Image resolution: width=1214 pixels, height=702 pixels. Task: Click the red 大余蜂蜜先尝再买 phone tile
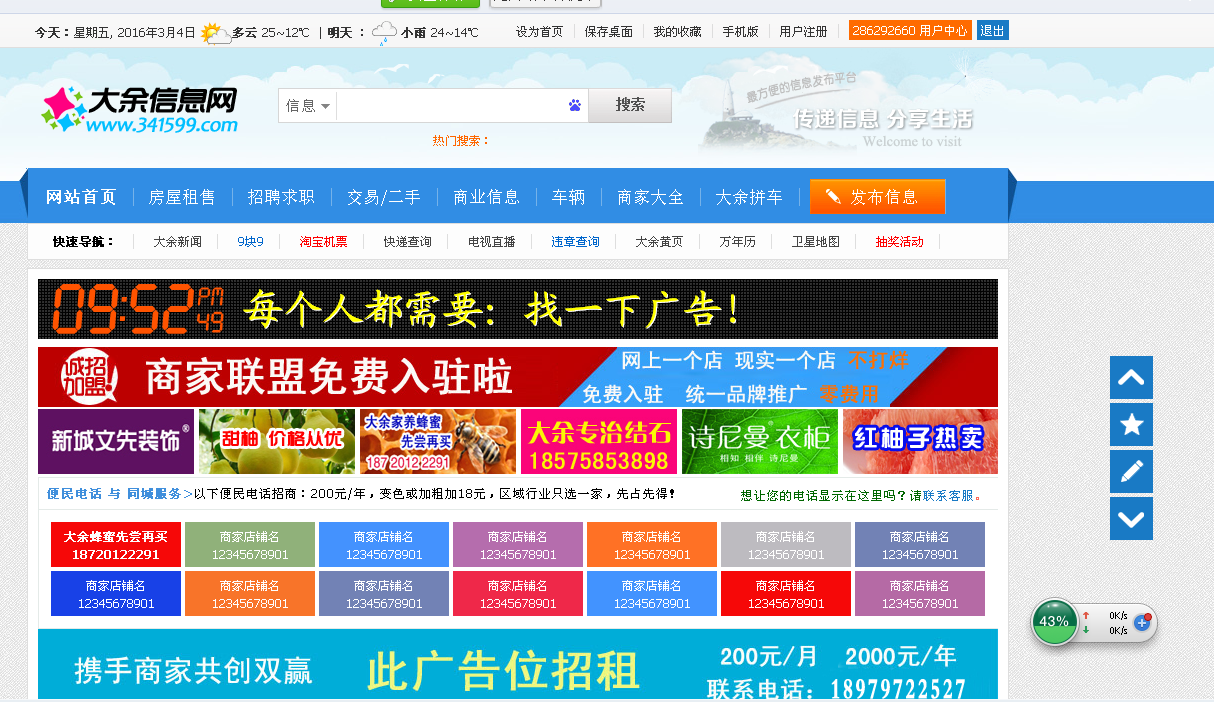pos(116,545)
